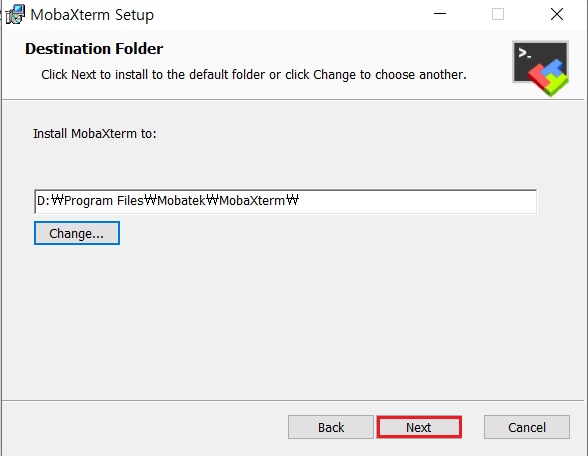Image resolution: width=588 pixels, height=456 pixels.
Task: Click the 'Click Next to install' instruction text
Action: (254, 75)
